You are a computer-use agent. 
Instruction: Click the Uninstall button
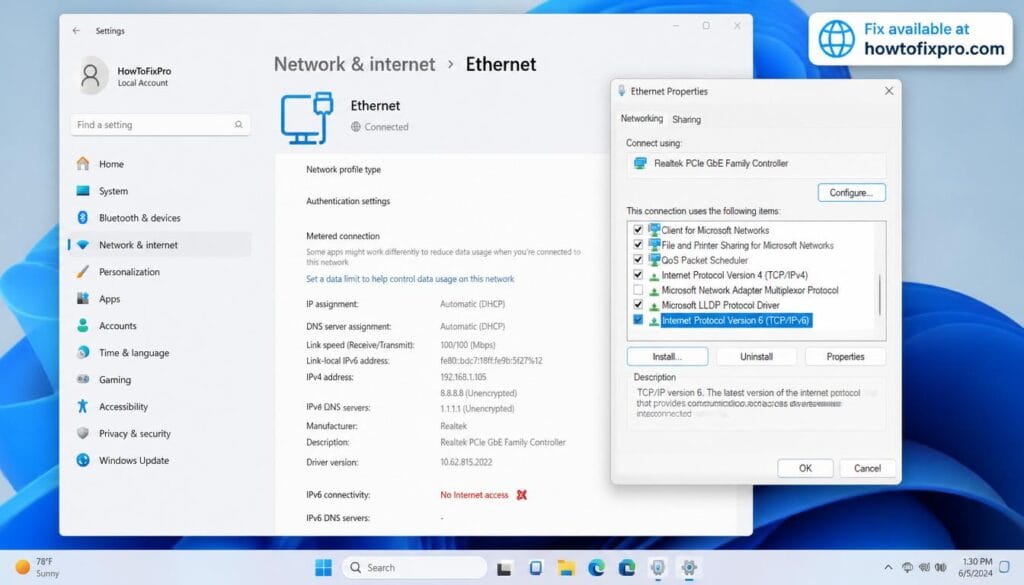(756, 356)
